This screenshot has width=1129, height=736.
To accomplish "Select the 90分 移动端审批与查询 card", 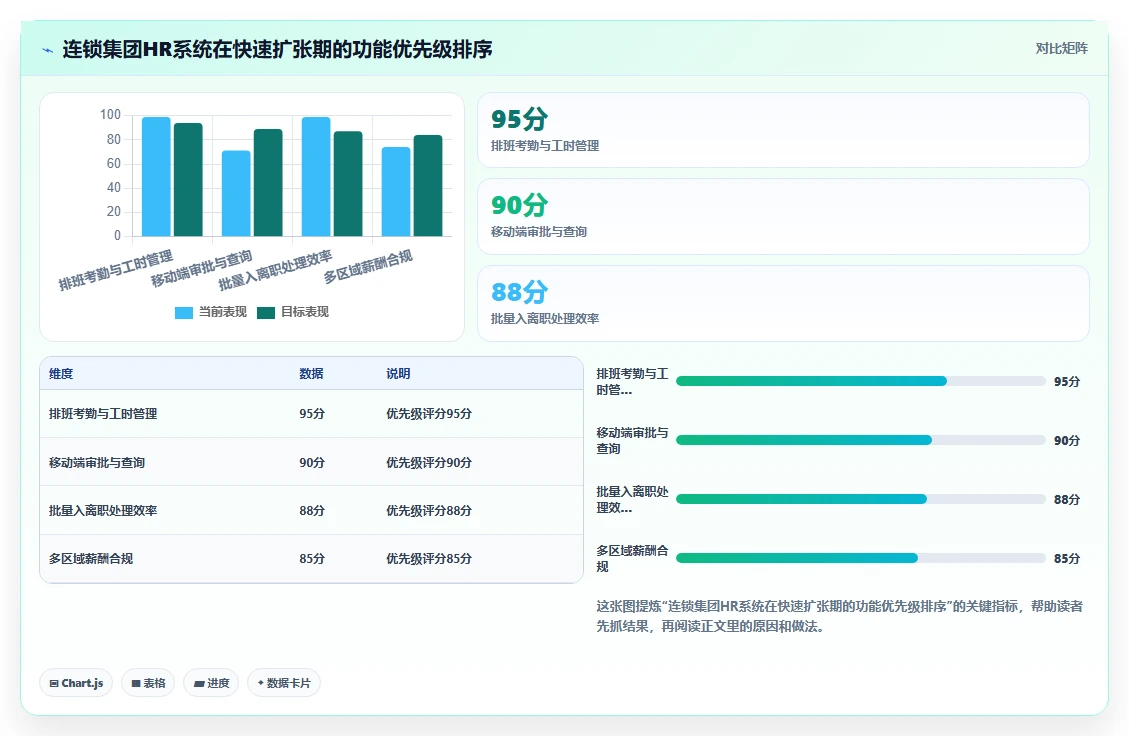I will click(x=783, y=217).
